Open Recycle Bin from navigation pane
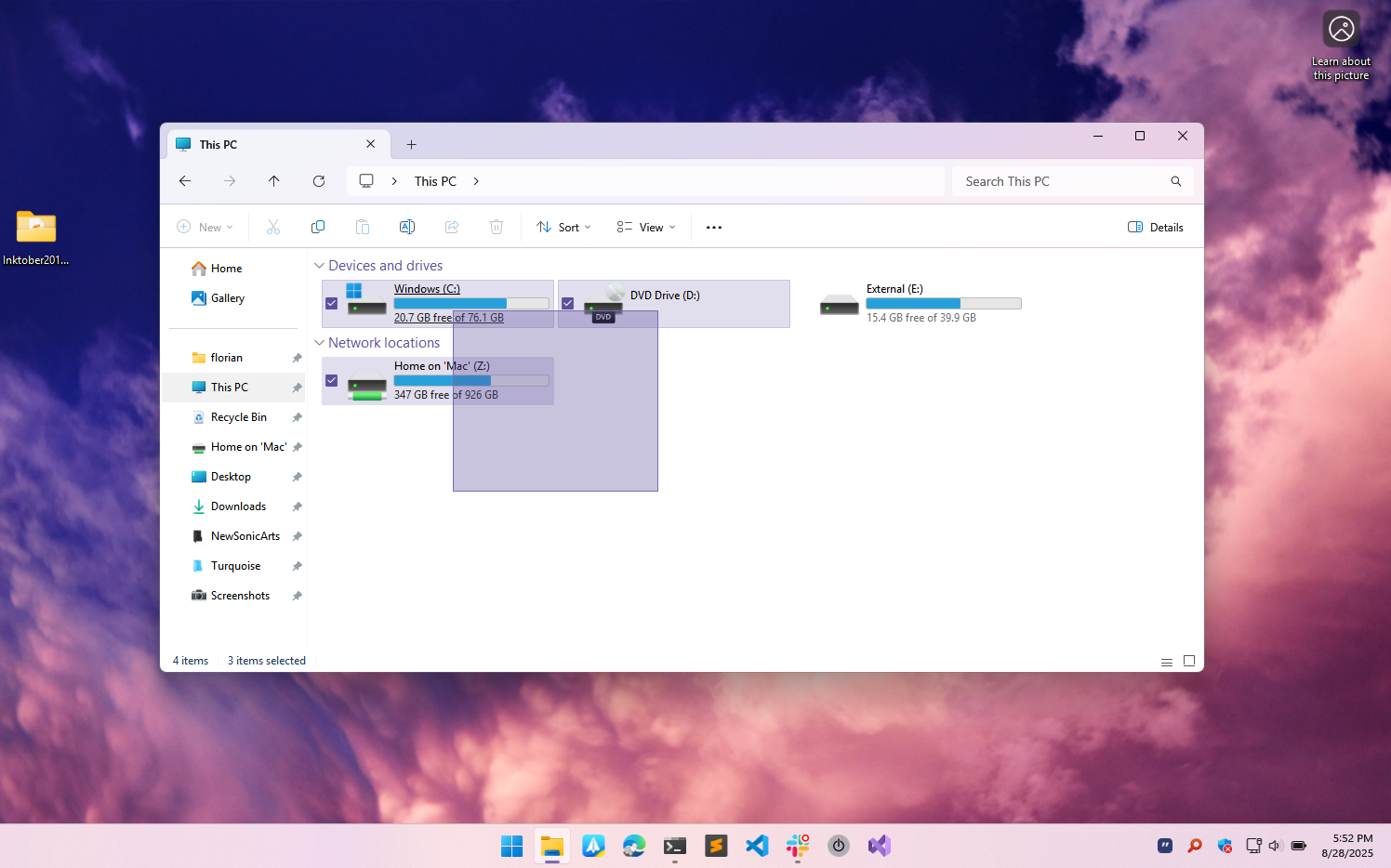The height and width of the screenshot is (868, 1391). pos(238,417)
